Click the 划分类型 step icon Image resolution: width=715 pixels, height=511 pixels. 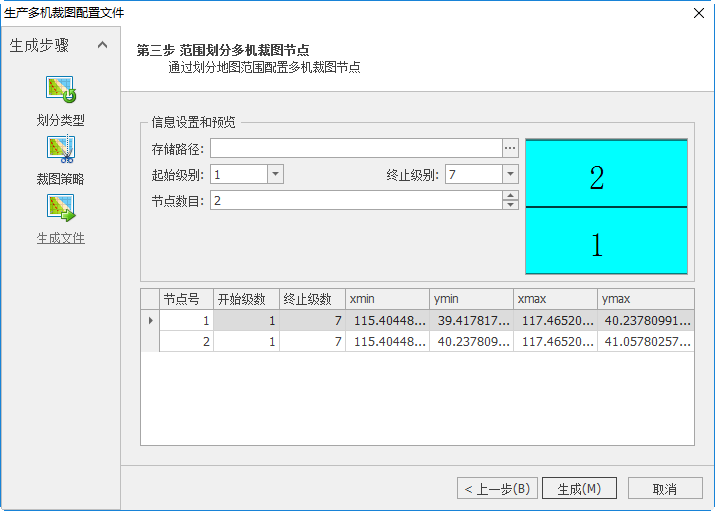click(x=61, y=90)
